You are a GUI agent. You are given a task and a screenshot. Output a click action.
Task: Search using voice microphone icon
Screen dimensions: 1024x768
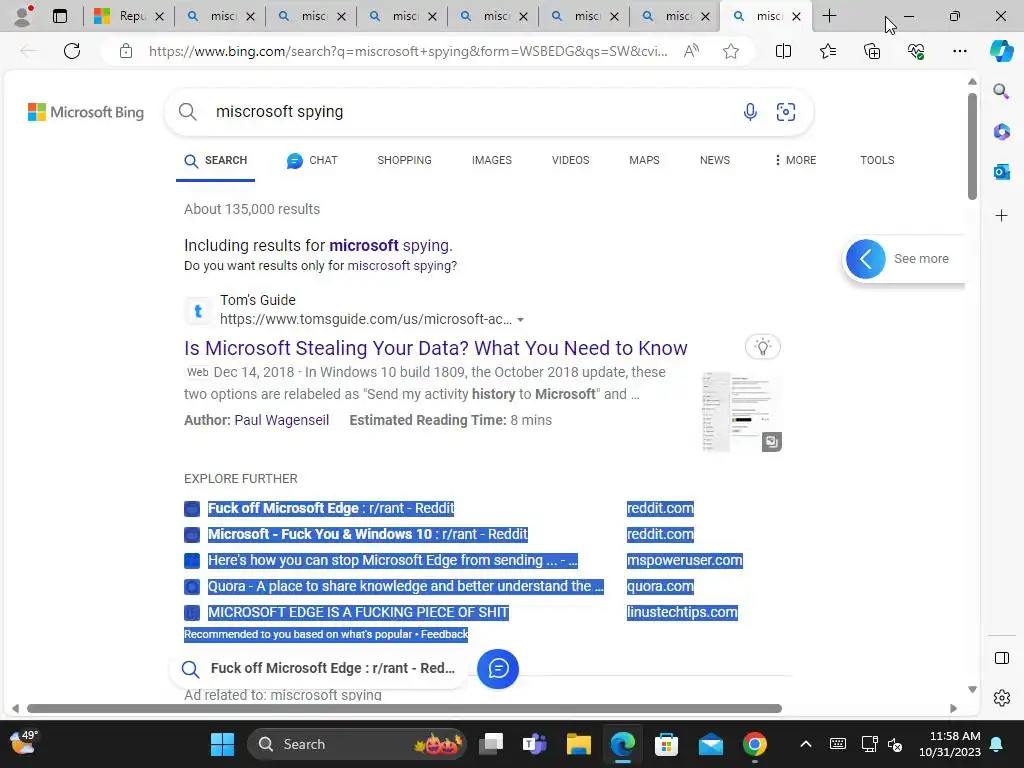coord(750,112)
